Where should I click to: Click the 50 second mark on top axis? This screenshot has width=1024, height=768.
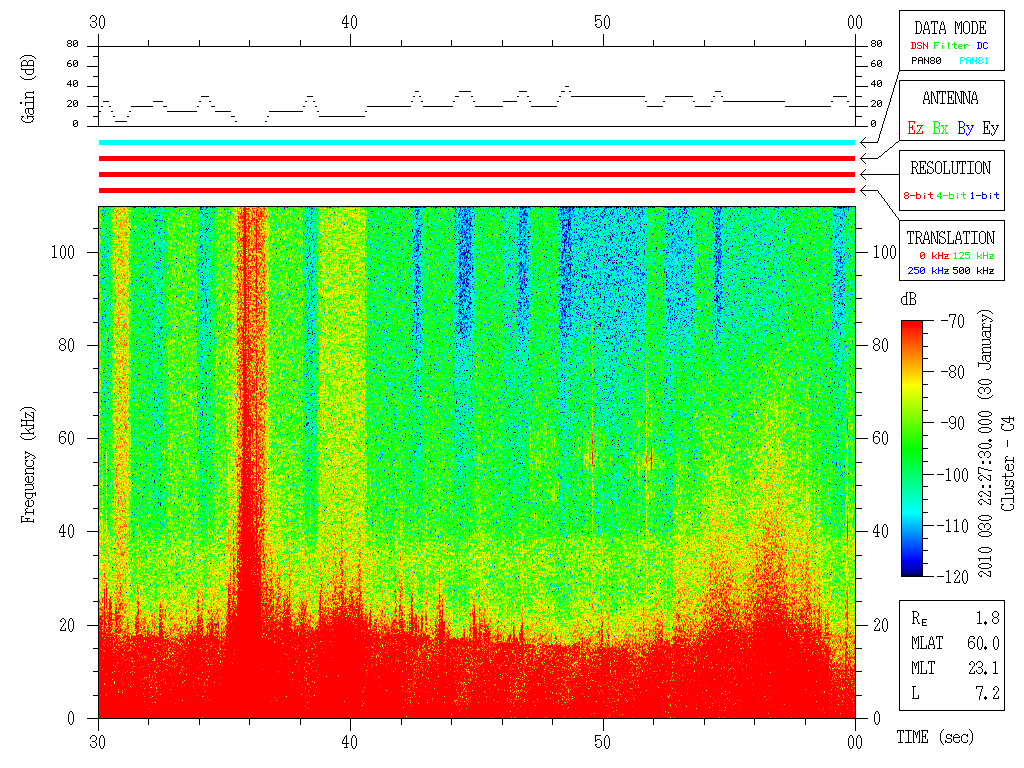click(602, 22)
